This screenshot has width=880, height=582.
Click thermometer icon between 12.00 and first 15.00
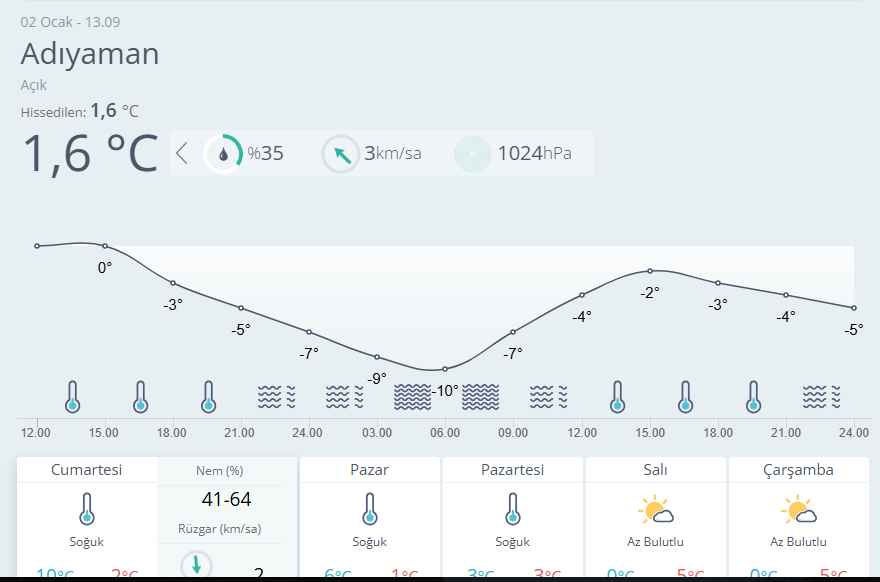coord(72,397)
